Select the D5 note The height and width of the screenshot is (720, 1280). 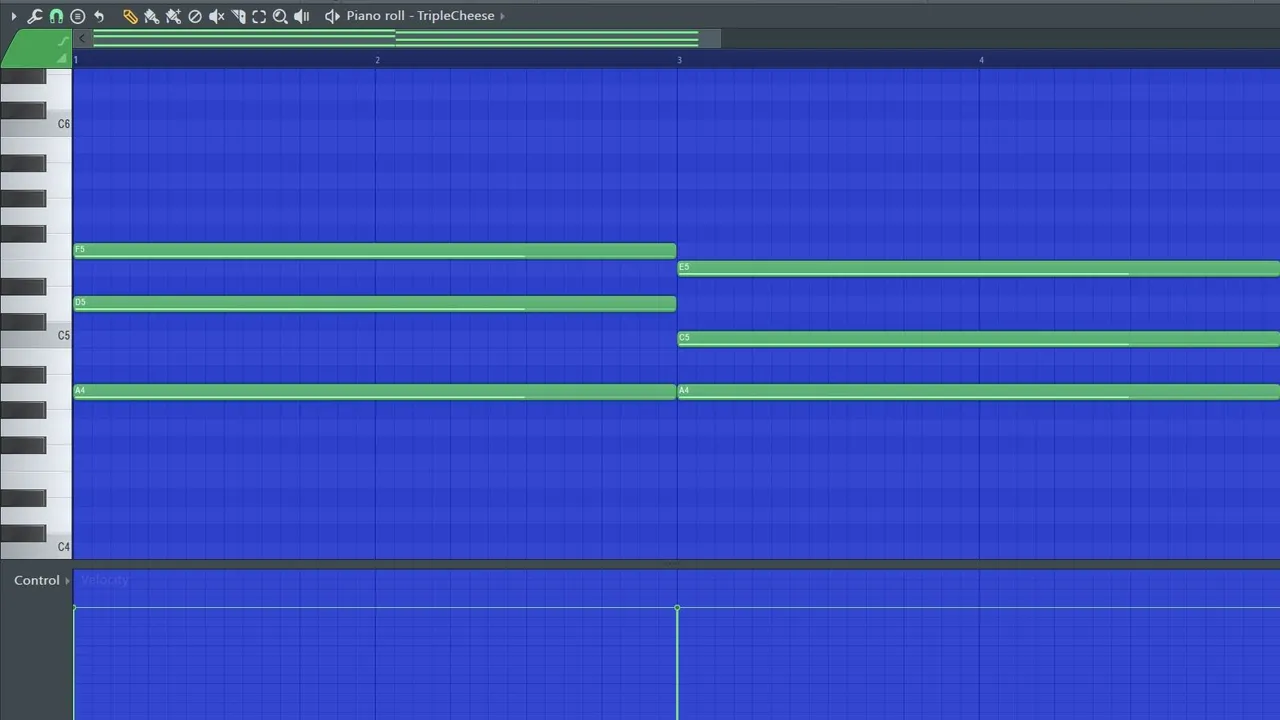pyautogui.click(x=375, y=303)
